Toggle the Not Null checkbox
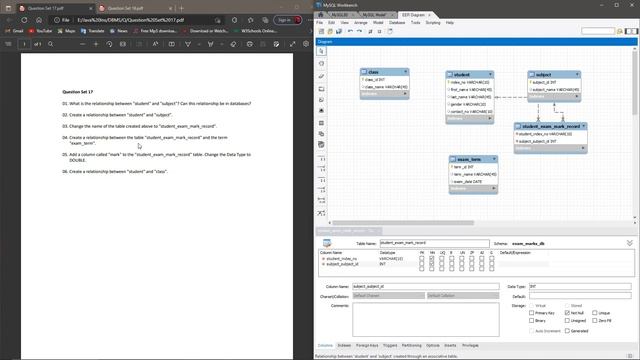The image size is (640, 360). pos(567,313)
